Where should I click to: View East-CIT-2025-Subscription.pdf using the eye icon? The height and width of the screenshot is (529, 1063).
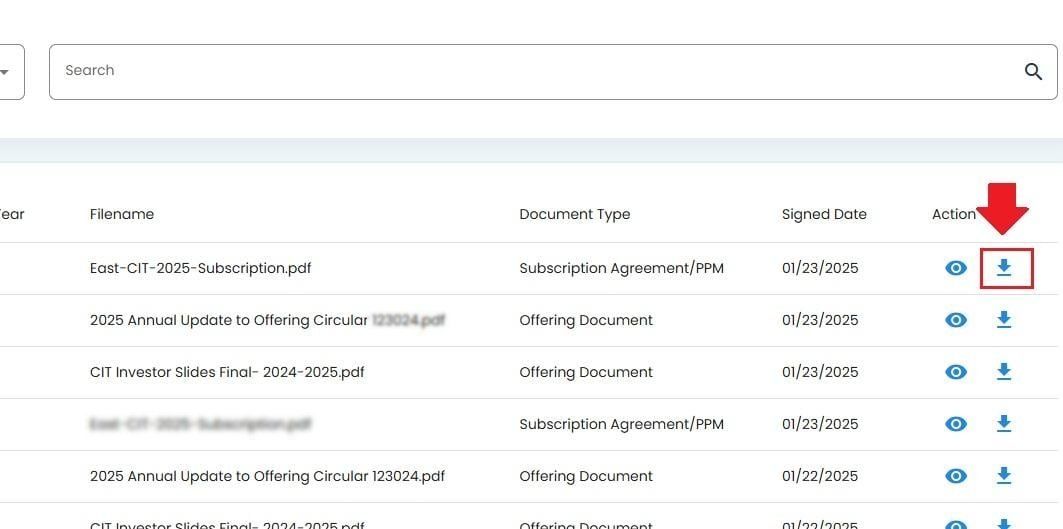pyautogui.click(x=956, y=268)
